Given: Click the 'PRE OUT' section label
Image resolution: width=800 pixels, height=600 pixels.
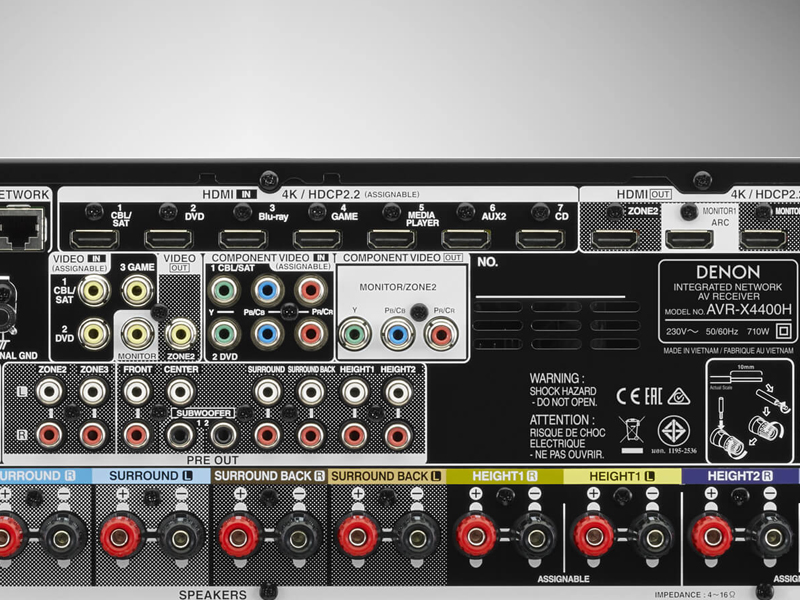Looking at the screenshot, I should coord(212,460).
